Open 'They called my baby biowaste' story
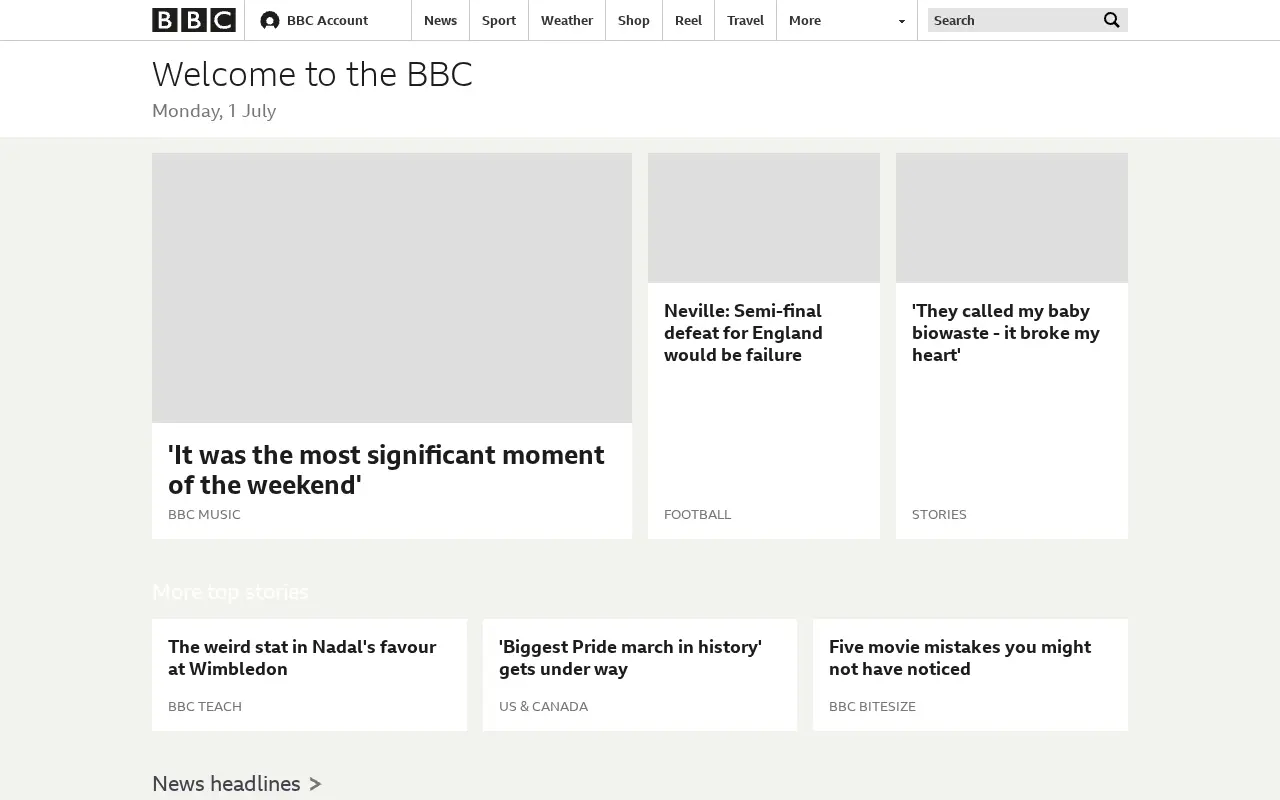Image resolution: width=1280 pixels, height=800 pixels. pos(1006,333)
